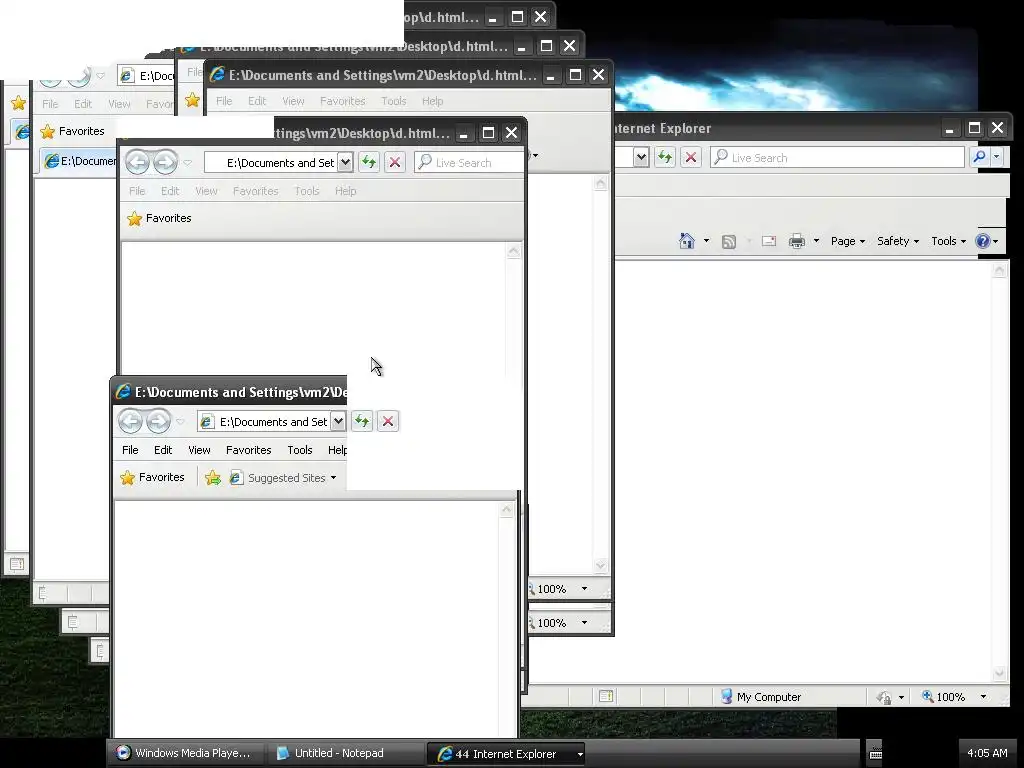Open the File menu in the frontmost window
The image size is (1024, 768).
[130, 450]
